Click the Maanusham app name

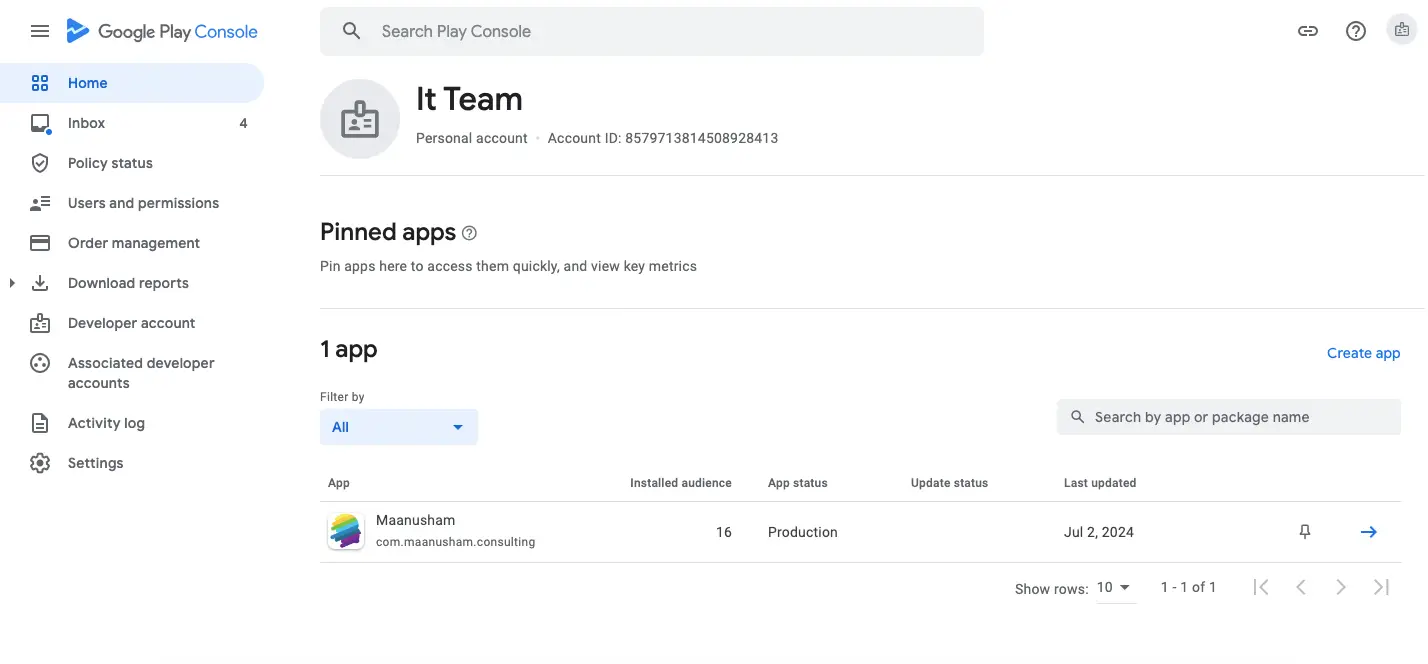coord(415,520)
